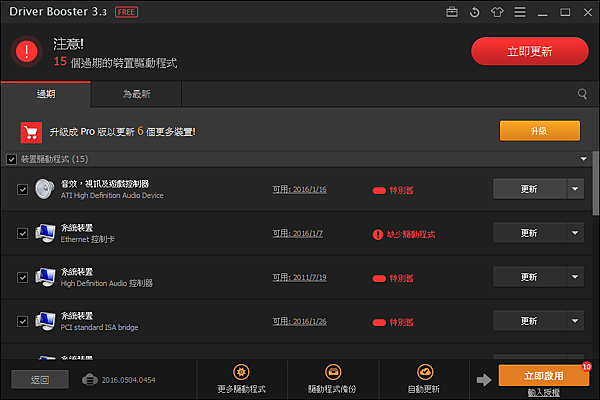Switch to the 過期 tab
Screen dimensions: 600x400
[46, 94]
